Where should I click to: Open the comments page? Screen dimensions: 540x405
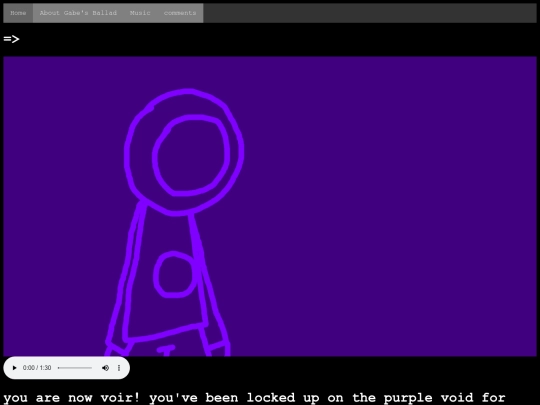click(180, 13)
